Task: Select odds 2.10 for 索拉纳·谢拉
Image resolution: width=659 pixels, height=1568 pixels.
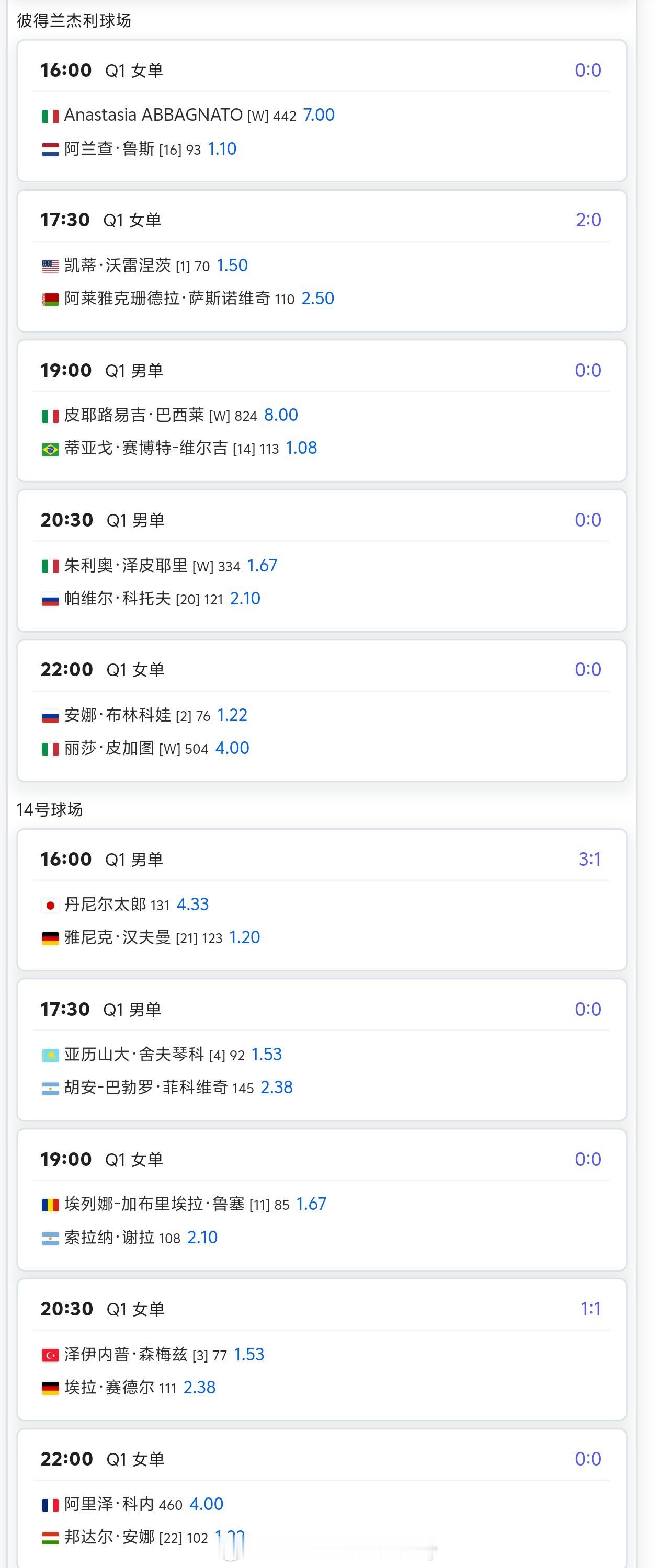Action: click(x=202, y=1238)
